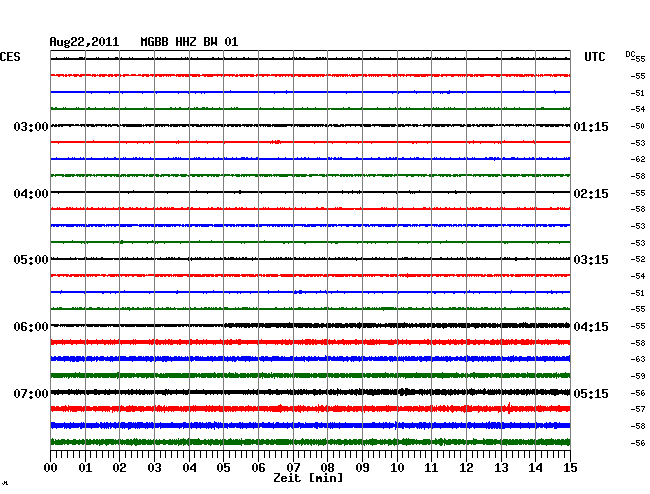This screenshot has width=650, height=494.
Task: Select minute tick label 03
Action: point(154,468)
